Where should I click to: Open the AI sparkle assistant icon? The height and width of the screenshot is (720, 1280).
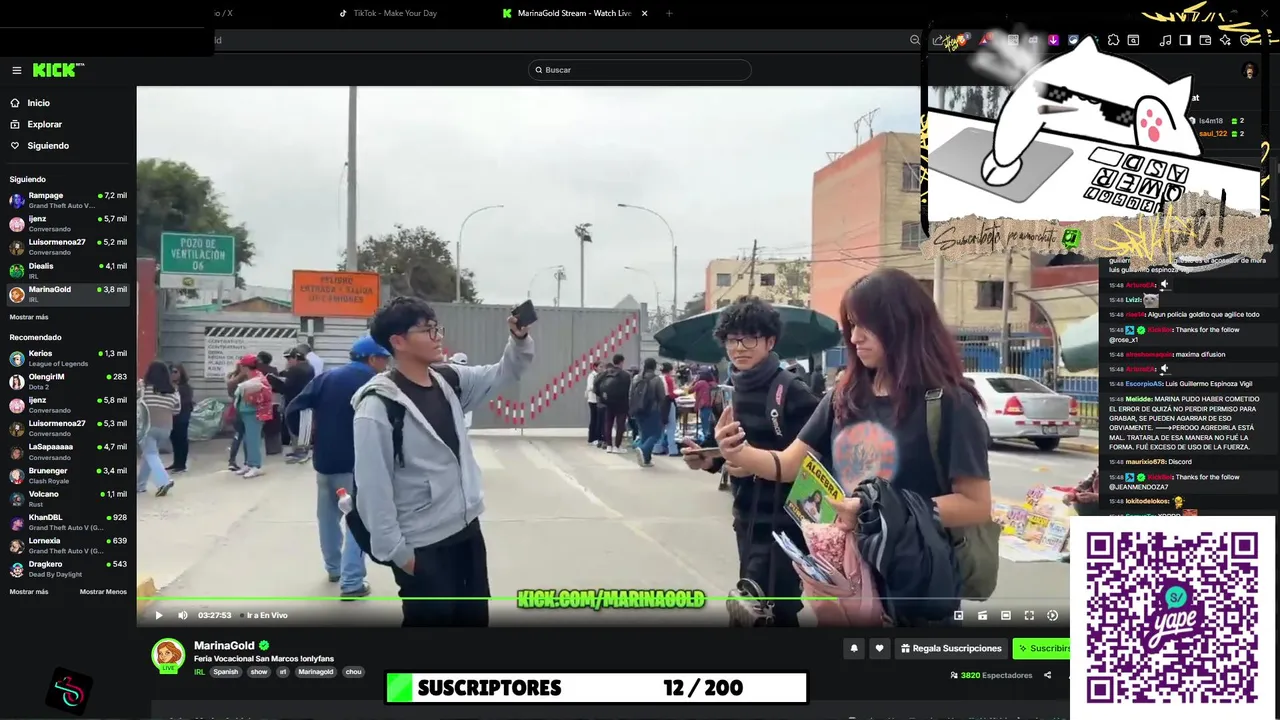click(x=1225, y=40)
